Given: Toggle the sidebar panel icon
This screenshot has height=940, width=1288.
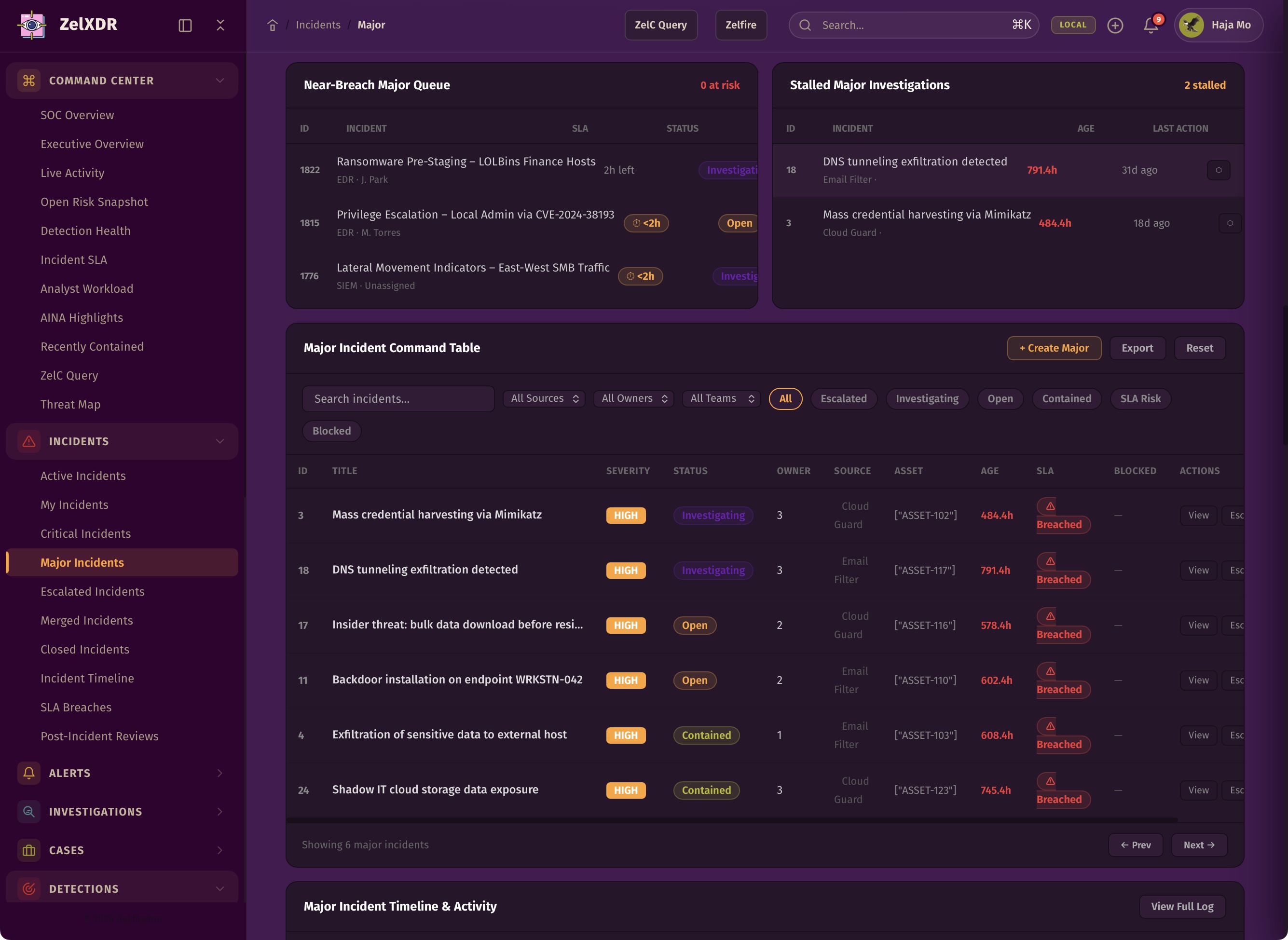Looking at the screenshot, I should pyautogui.click(x=185, y=25).
